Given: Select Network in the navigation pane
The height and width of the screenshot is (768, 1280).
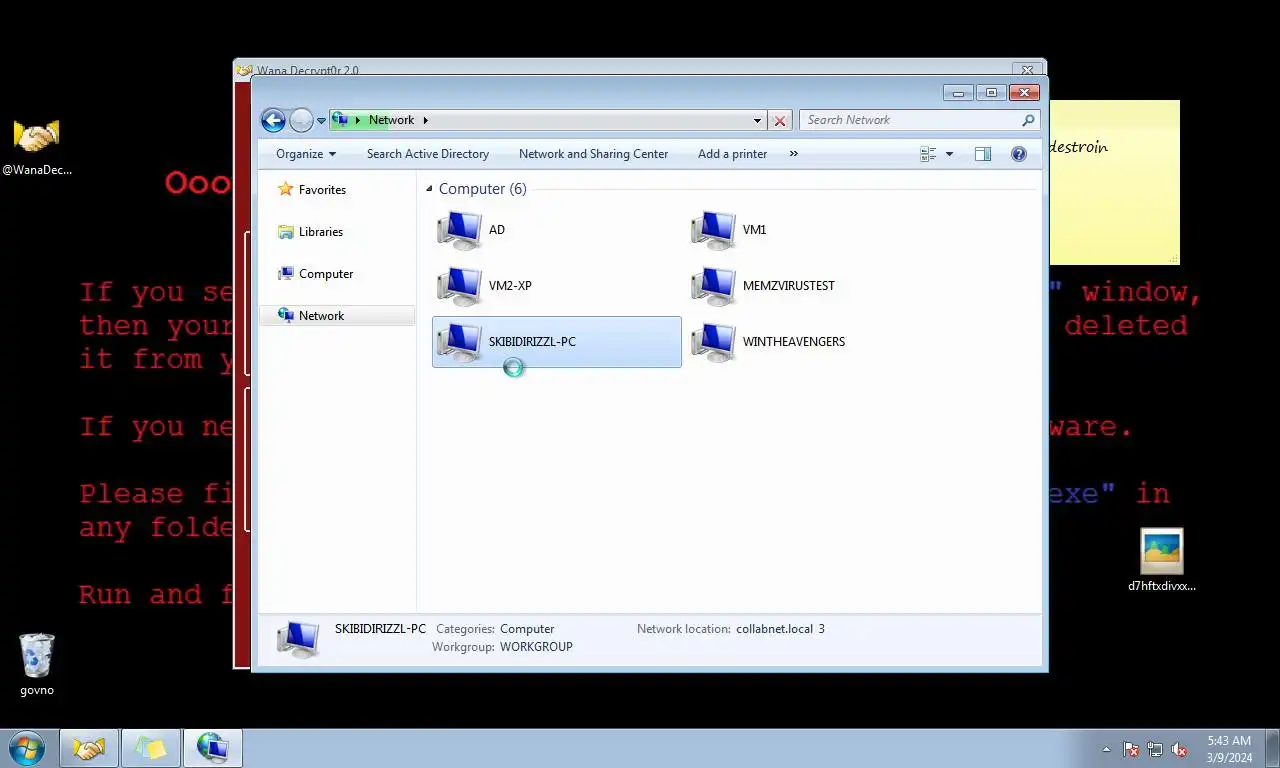Looking at the screenshot, I should (x=337, y=315).
